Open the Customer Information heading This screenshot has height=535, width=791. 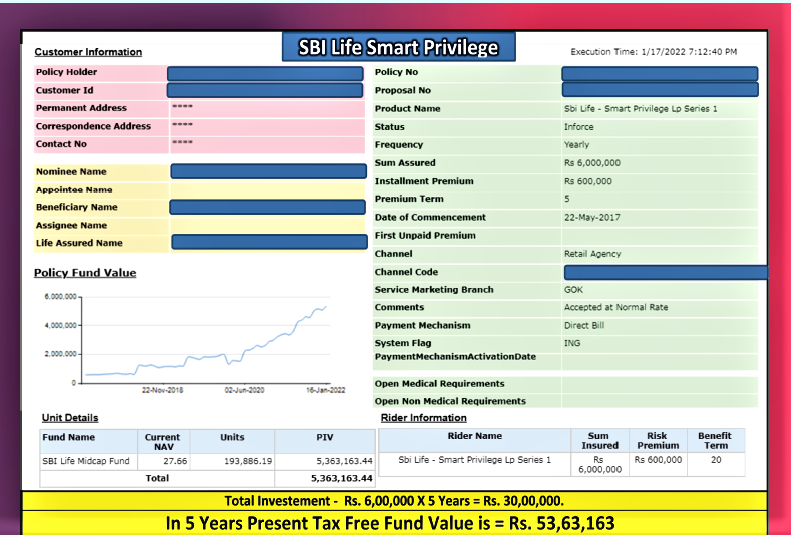88,52
